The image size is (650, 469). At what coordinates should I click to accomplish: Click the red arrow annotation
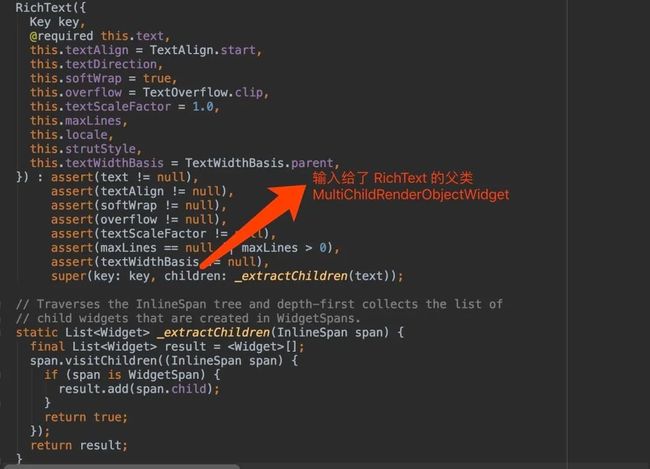point(253,226)
